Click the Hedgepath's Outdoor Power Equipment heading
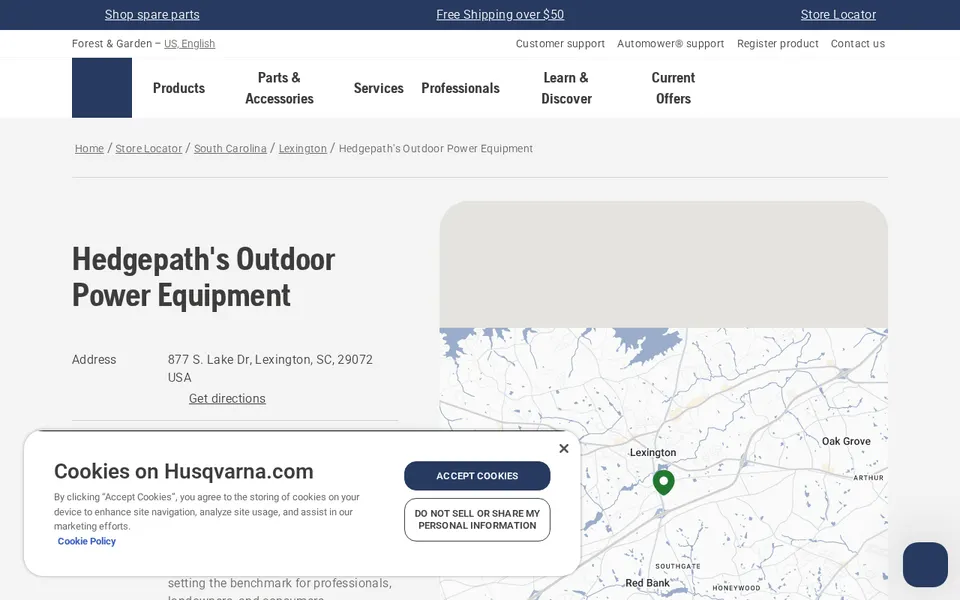 [x=203, y=277]
